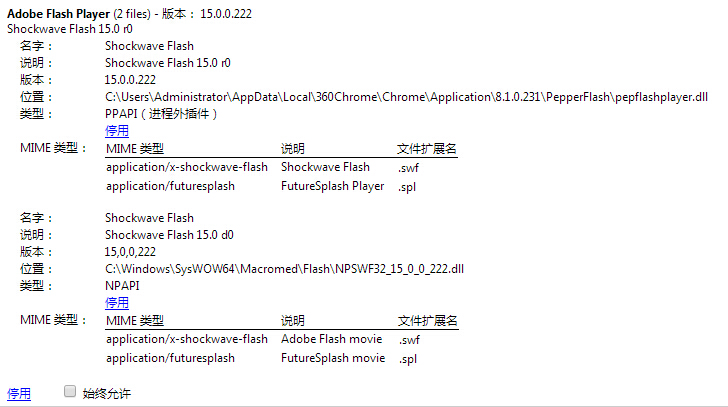Click PPAPI（进程外插件）type value
728x407 pixels.
(161, 114)
